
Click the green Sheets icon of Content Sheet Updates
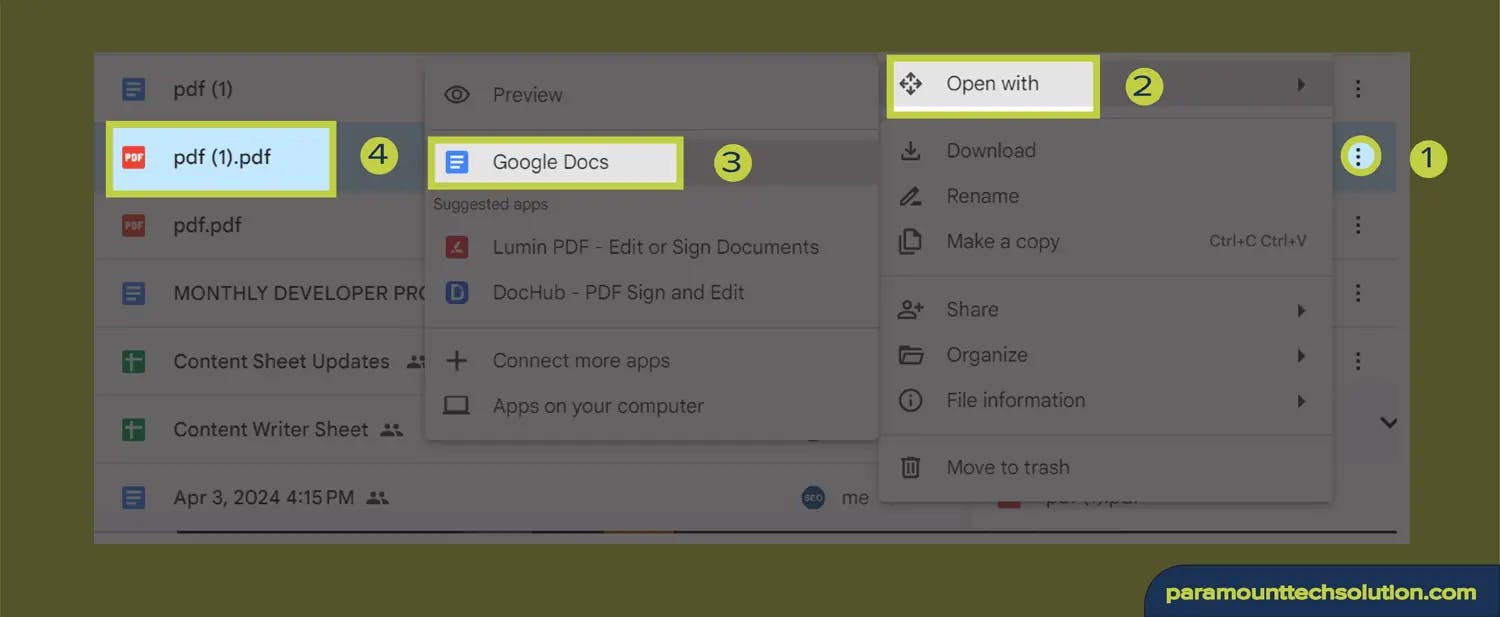(x=133, y=361)
